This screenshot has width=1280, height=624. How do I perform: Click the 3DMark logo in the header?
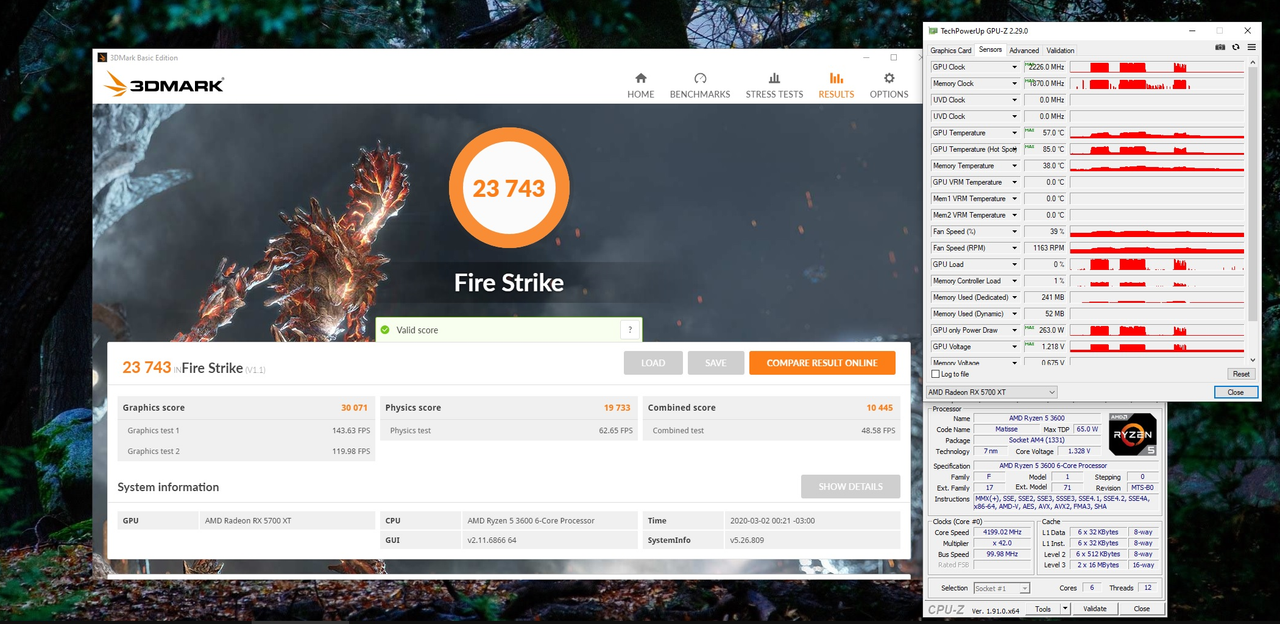point(164,85)
